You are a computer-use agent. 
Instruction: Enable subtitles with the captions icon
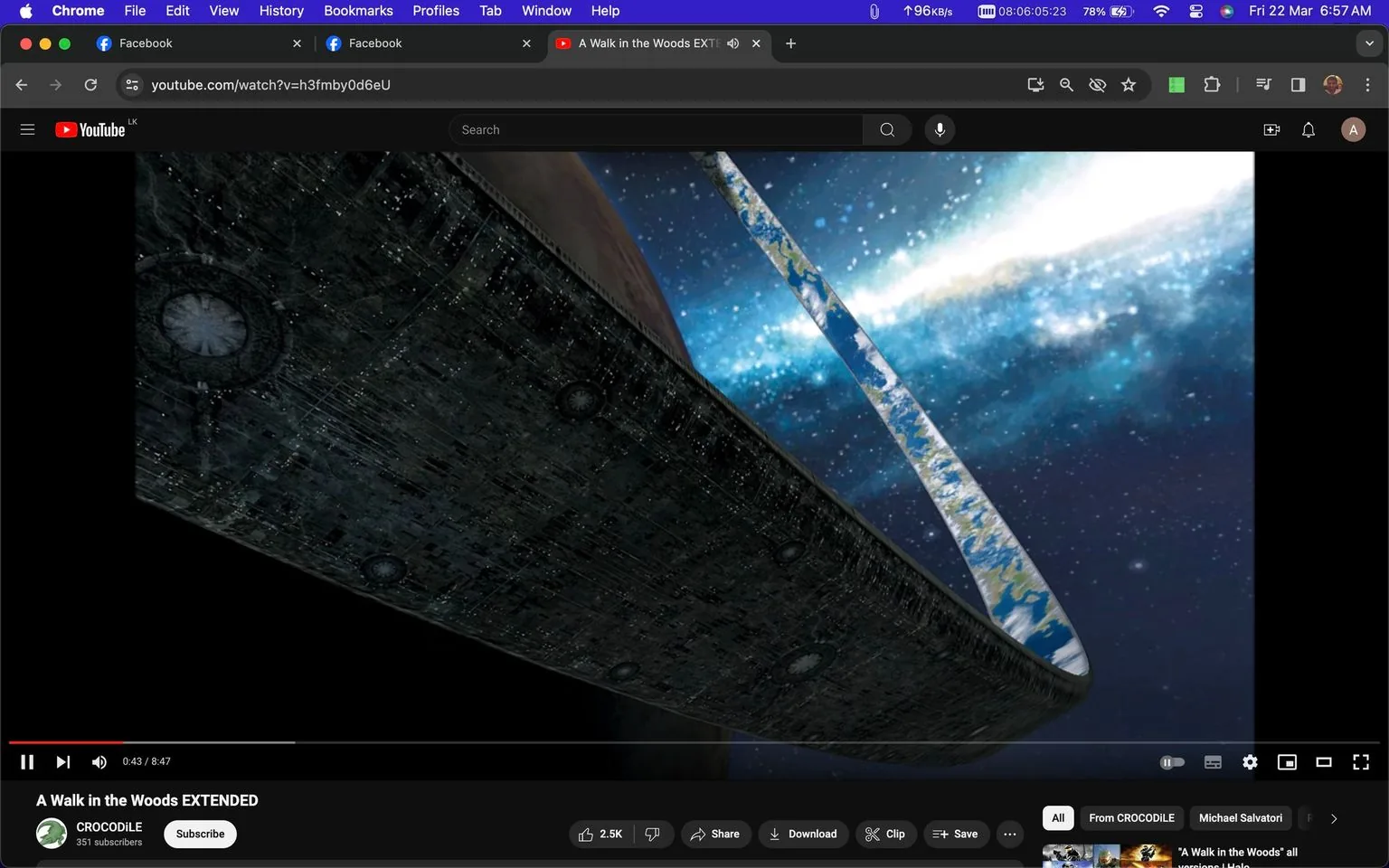1212,761
